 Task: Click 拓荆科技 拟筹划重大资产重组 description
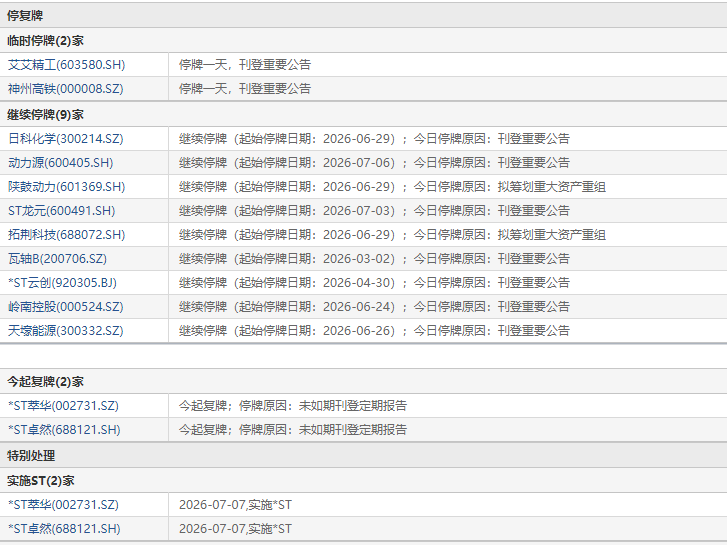392,235
